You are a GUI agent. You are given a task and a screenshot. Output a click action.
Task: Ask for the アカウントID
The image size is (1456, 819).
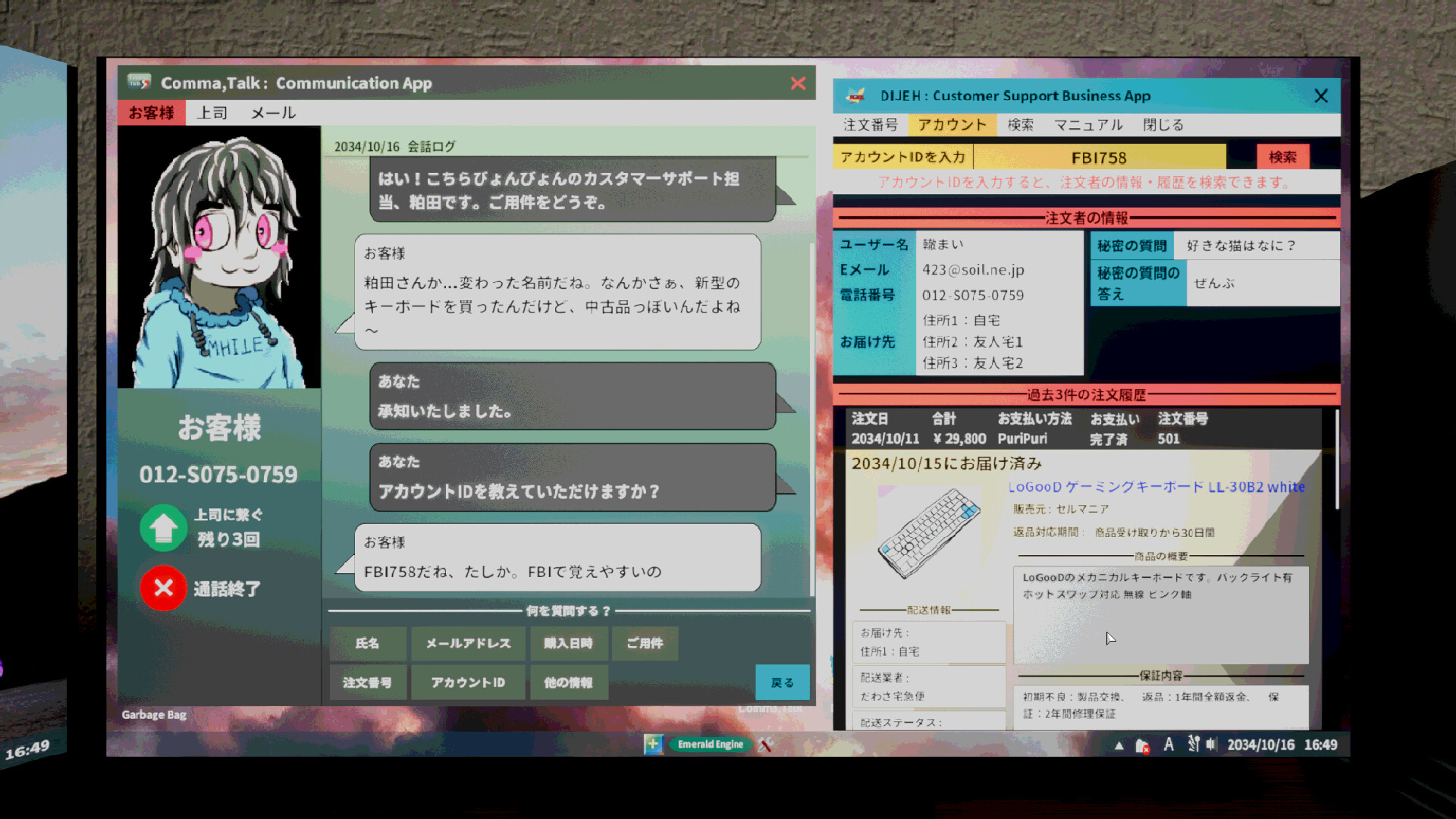(468, 682)
